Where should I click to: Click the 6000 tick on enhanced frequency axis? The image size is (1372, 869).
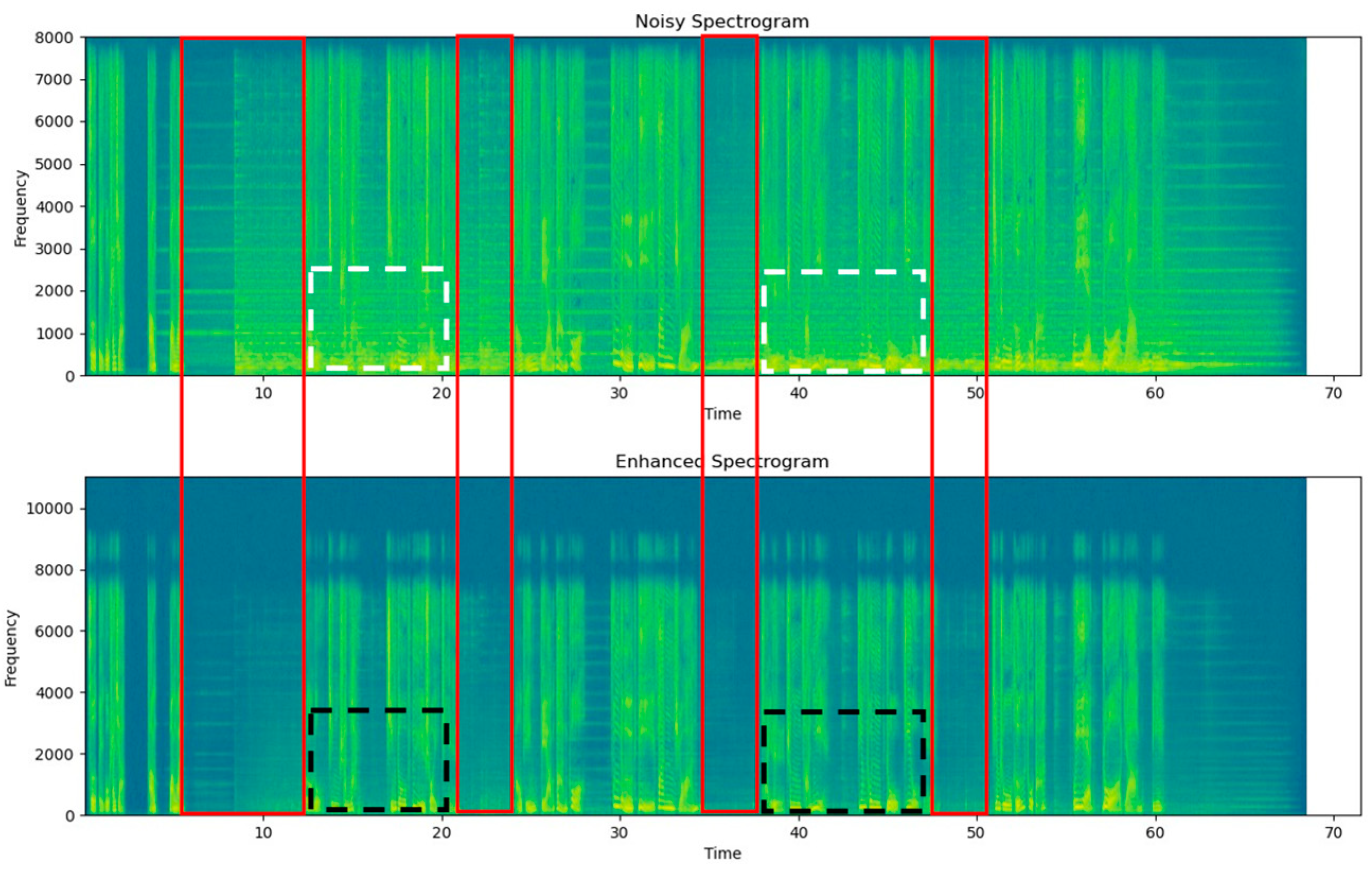click(55, 631)
